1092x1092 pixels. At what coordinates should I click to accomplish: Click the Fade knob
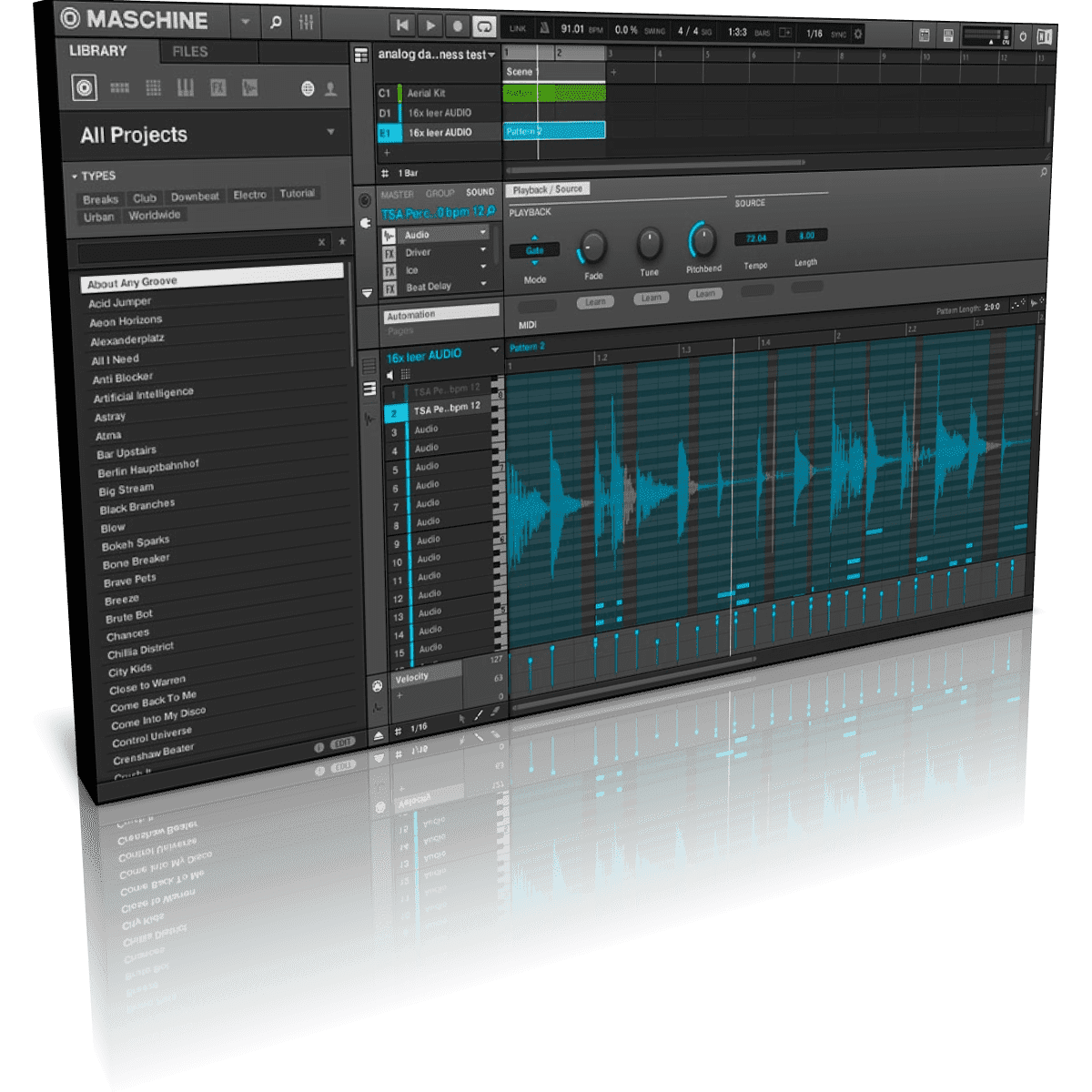[591, 247]
